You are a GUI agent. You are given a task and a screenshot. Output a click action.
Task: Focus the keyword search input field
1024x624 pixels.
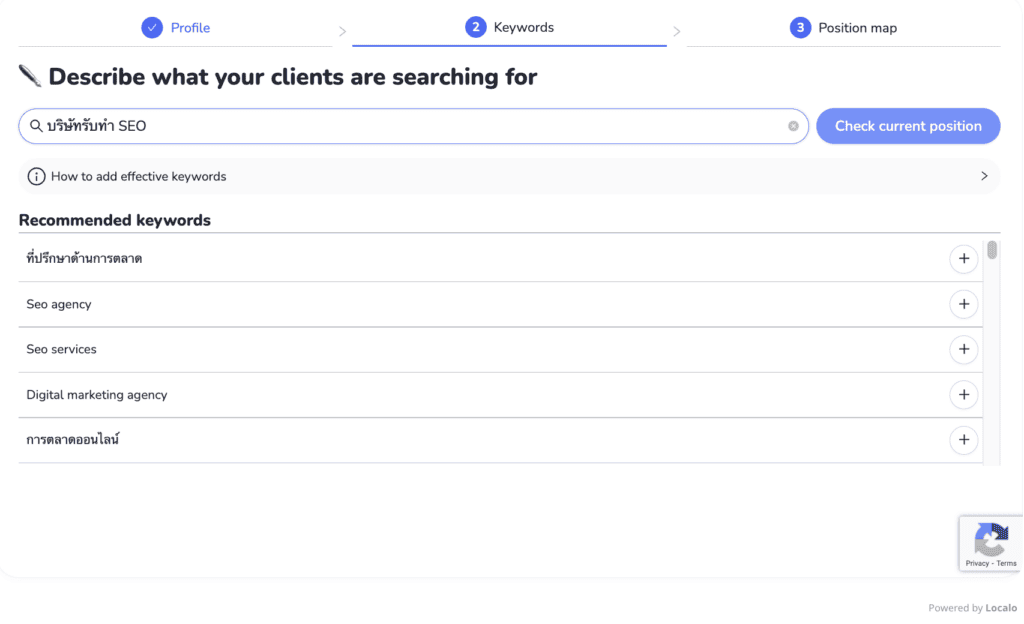coord(413,126)
